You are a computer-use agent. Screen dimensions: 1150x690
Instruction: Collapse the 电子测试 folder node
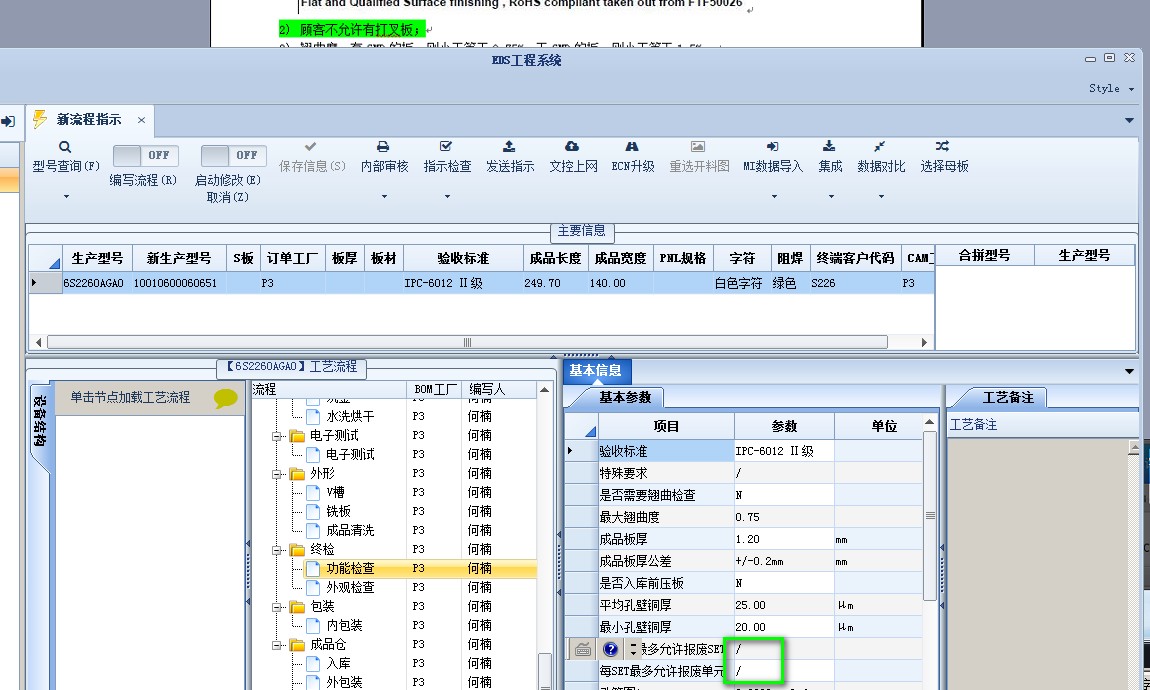tap(278, 436)
